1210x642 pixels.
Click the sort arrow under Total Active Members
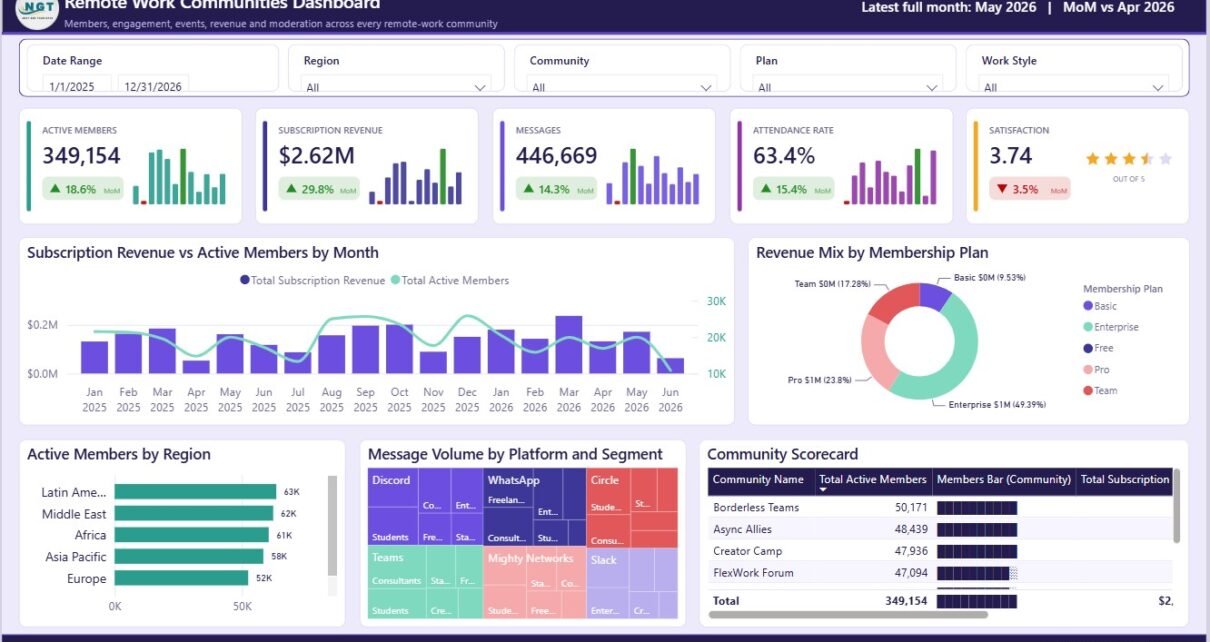pos(823,490)
